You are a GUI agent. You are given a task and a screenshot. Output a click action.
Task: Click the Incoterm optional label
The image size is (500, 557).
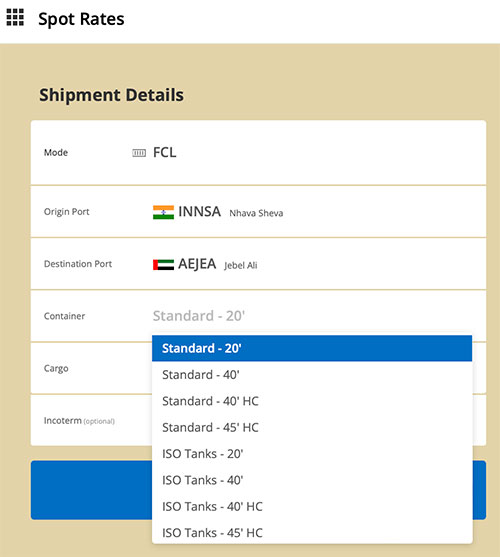79,421
